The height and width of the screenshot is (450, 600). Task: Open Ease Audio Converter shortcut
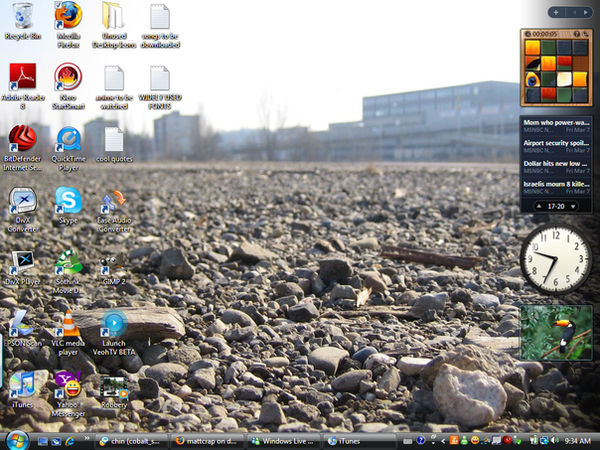(x=114, y=212)
